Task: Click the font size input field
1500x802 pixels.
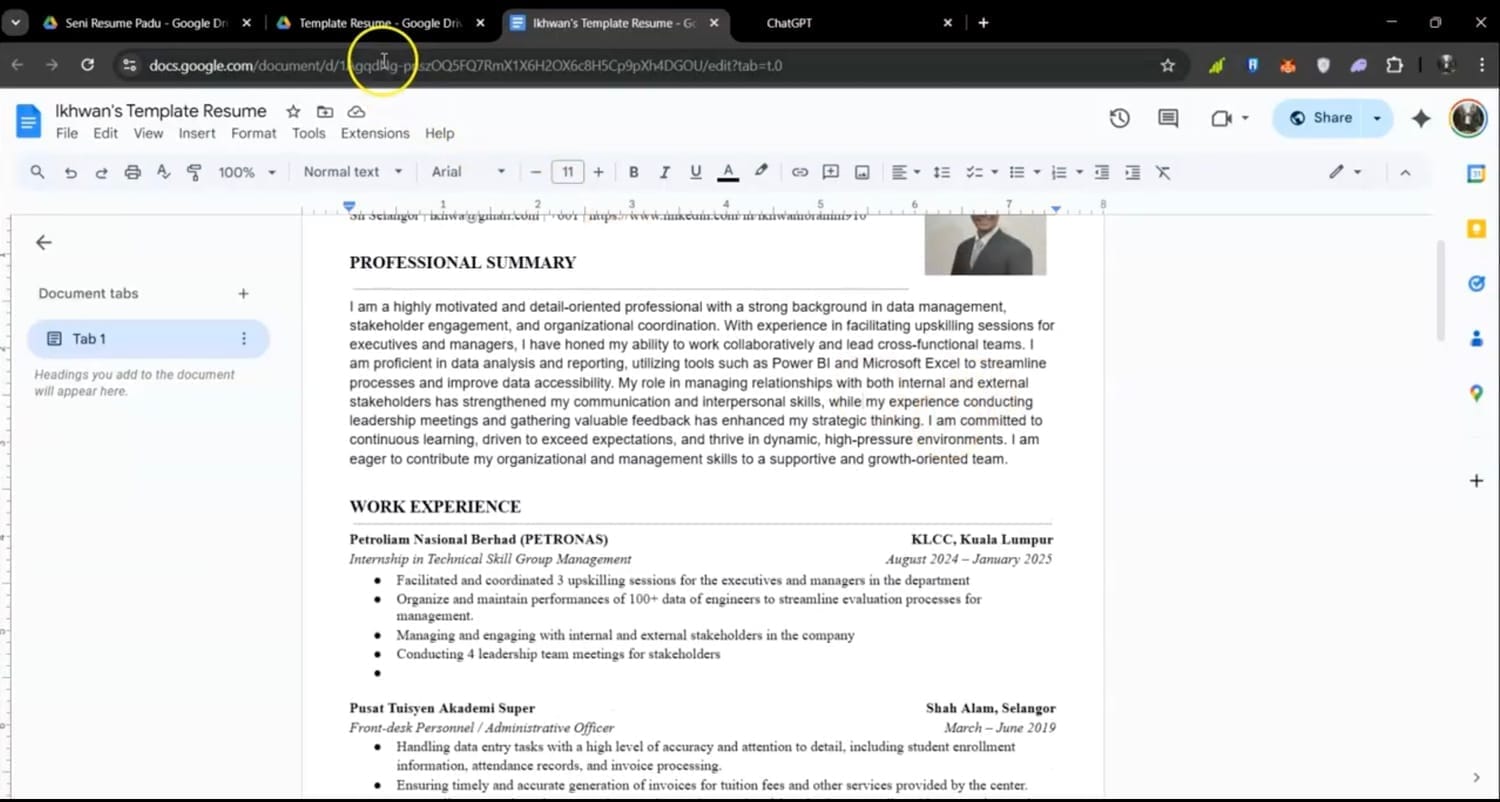Action: [x=567, y=172]
